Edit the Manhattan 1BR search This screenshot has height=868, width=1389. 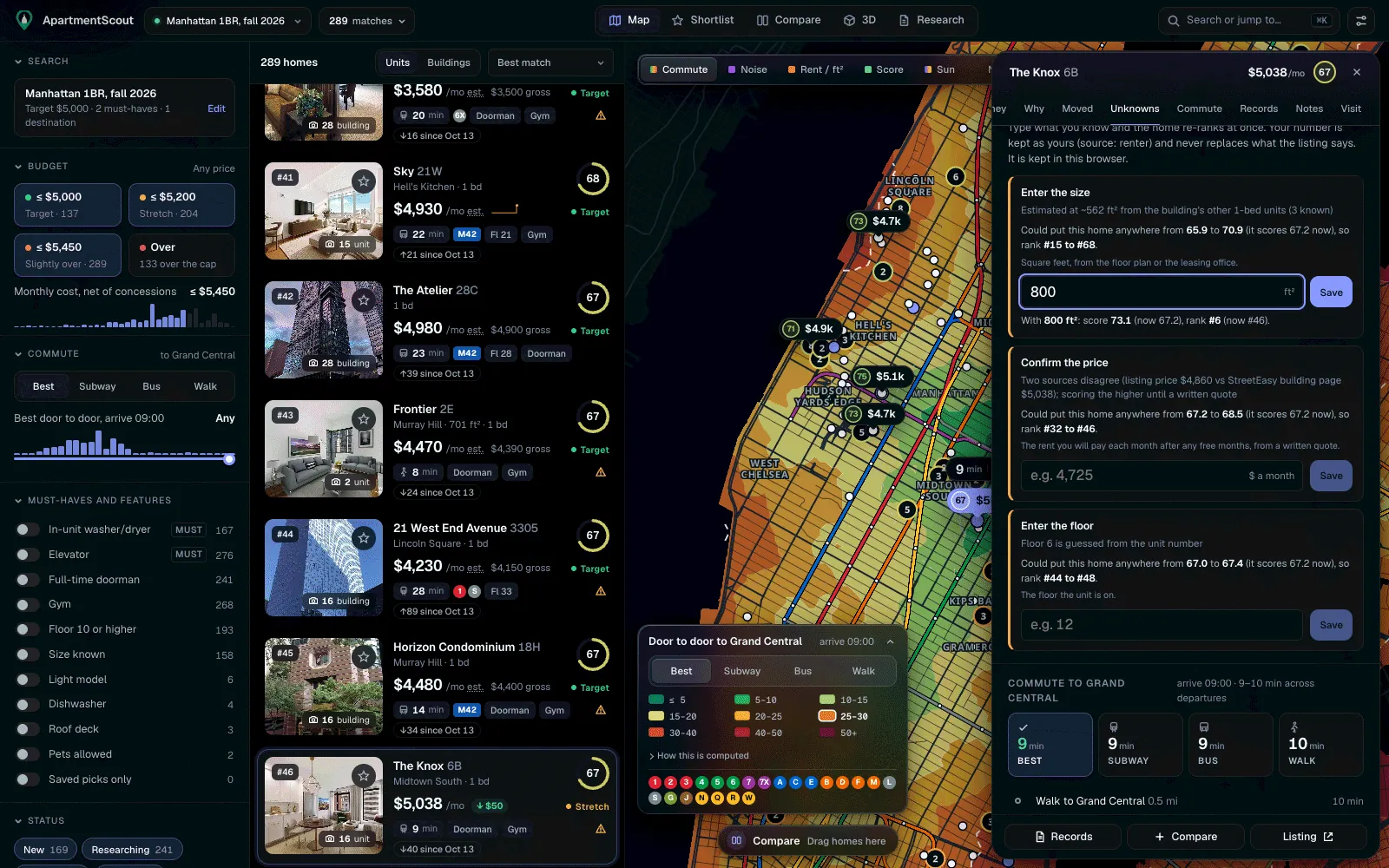[216, 108]
